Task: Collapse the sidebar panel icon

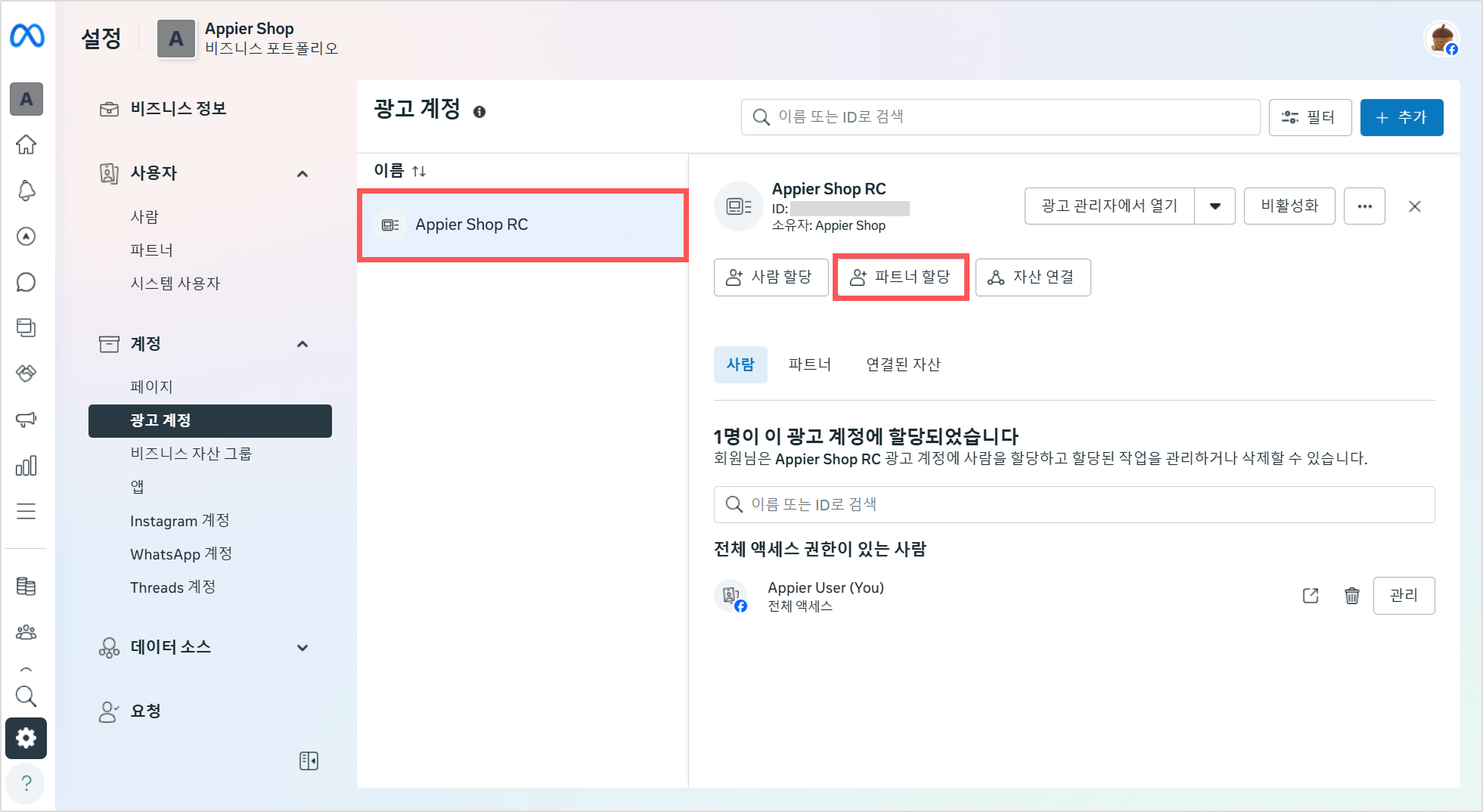Action: coord(309,761)
